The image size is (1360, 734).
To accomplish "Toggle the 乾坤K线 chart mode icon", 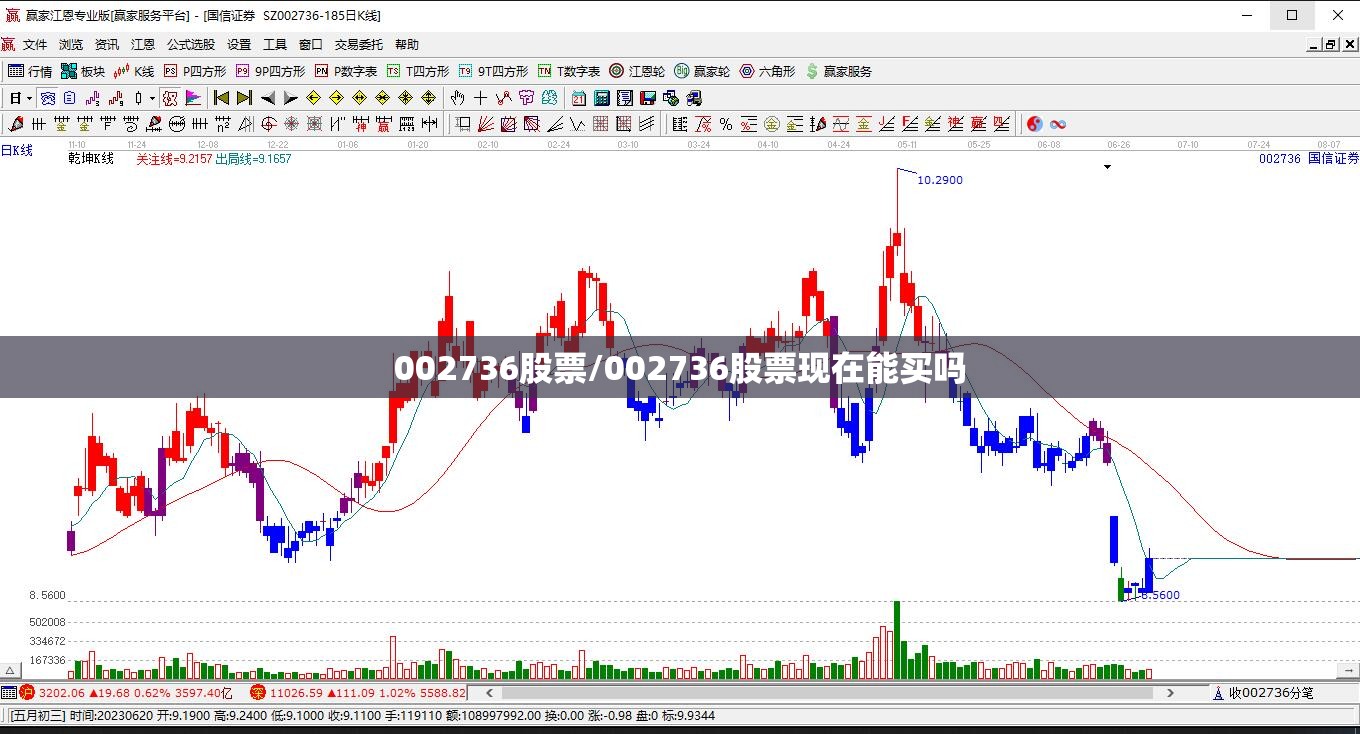I will pos(170,98).
